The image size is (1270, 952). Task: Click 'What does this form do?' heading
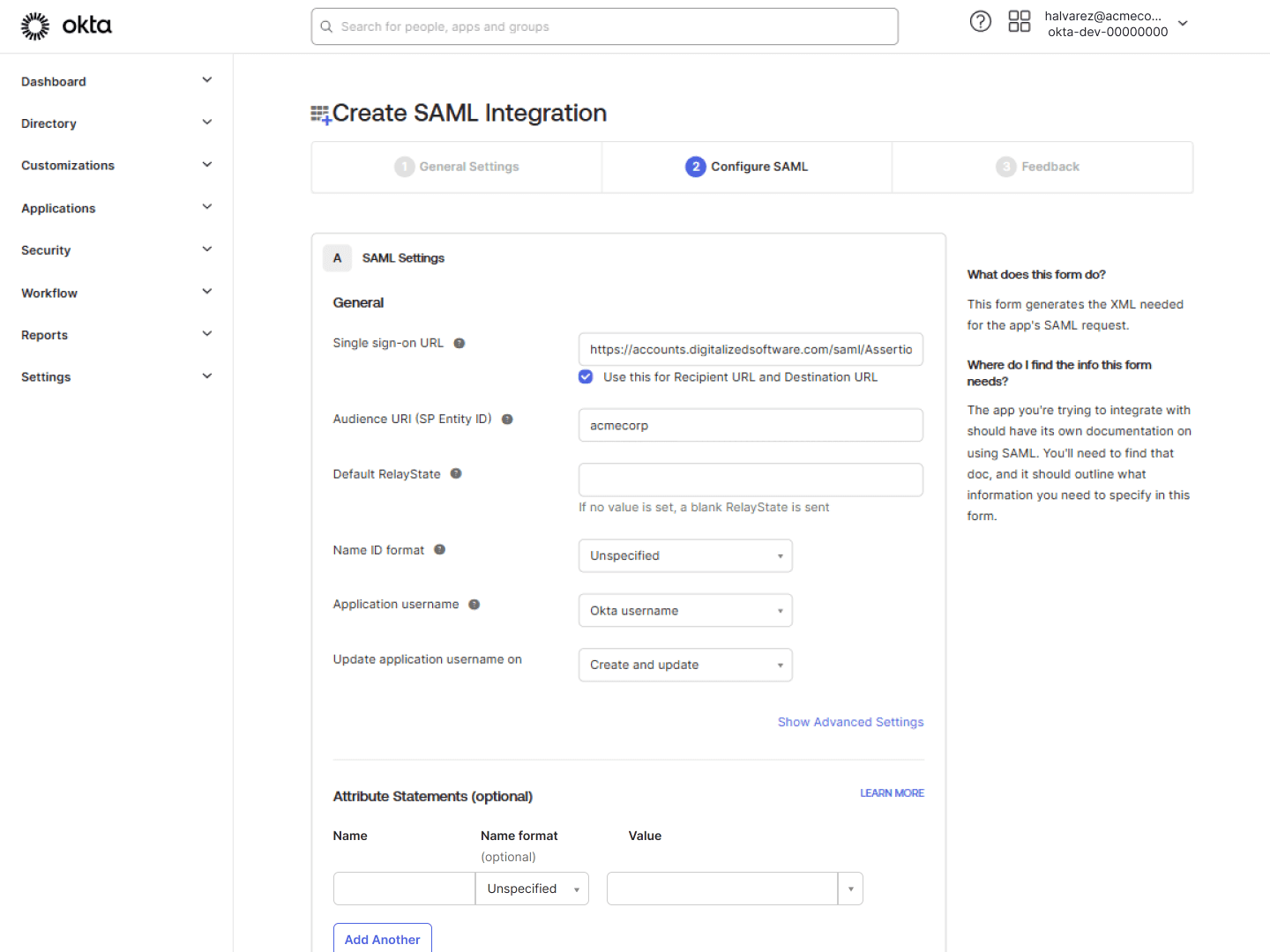tap(1036, 275)
